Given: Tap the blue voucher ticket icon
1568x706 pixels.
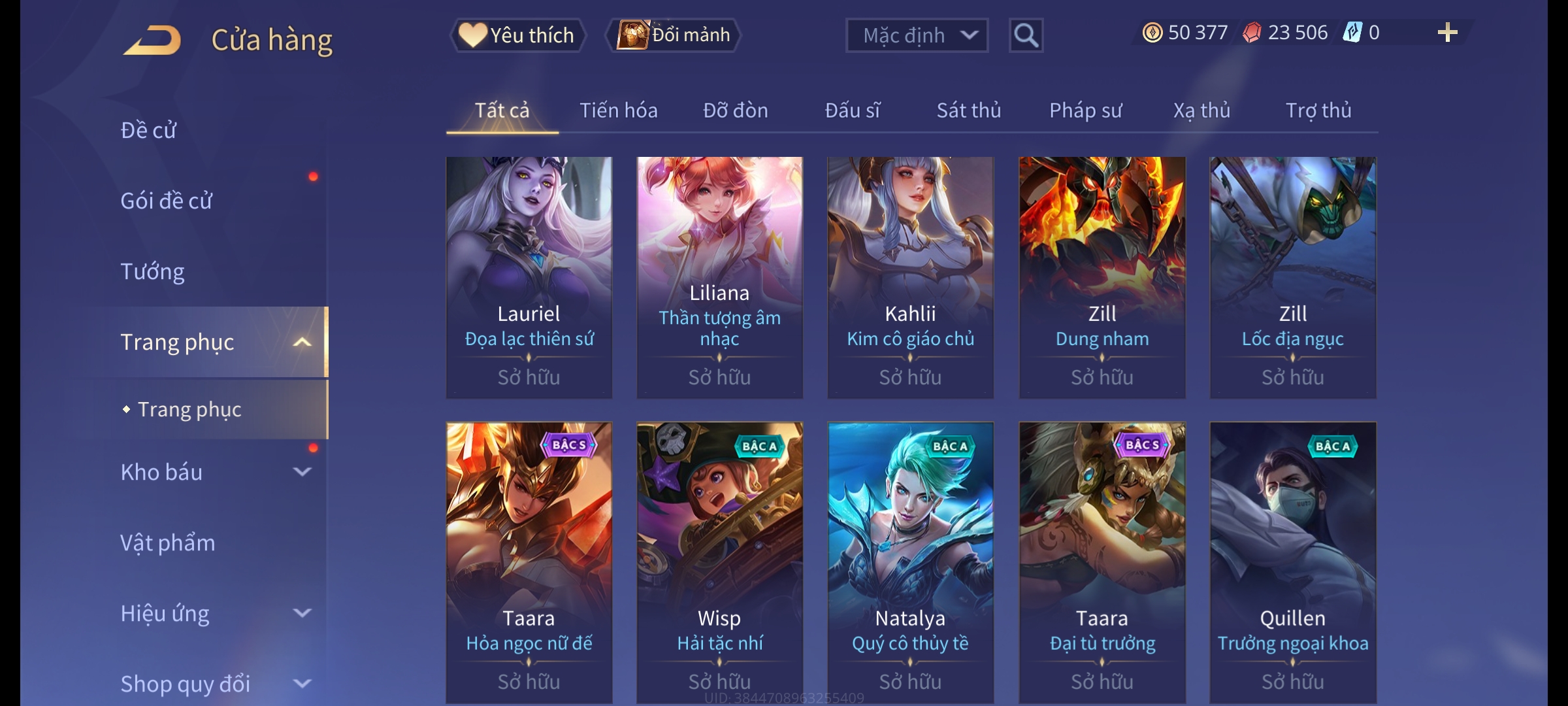Looking at the screenshot, I should [x=1352, y=33].
